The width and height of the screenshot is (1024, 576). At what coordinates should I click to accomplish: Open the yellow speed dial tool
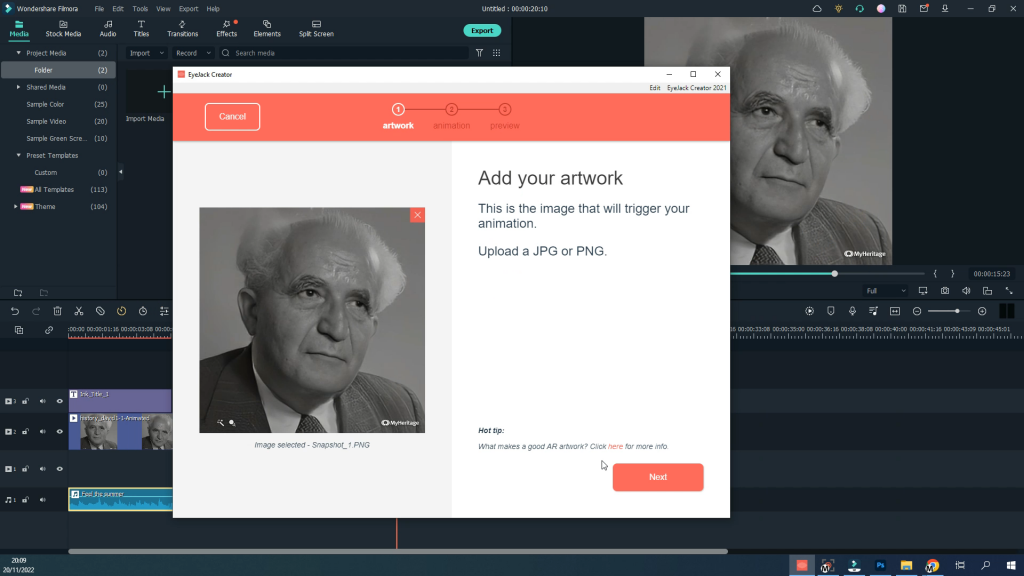[121, 312]
